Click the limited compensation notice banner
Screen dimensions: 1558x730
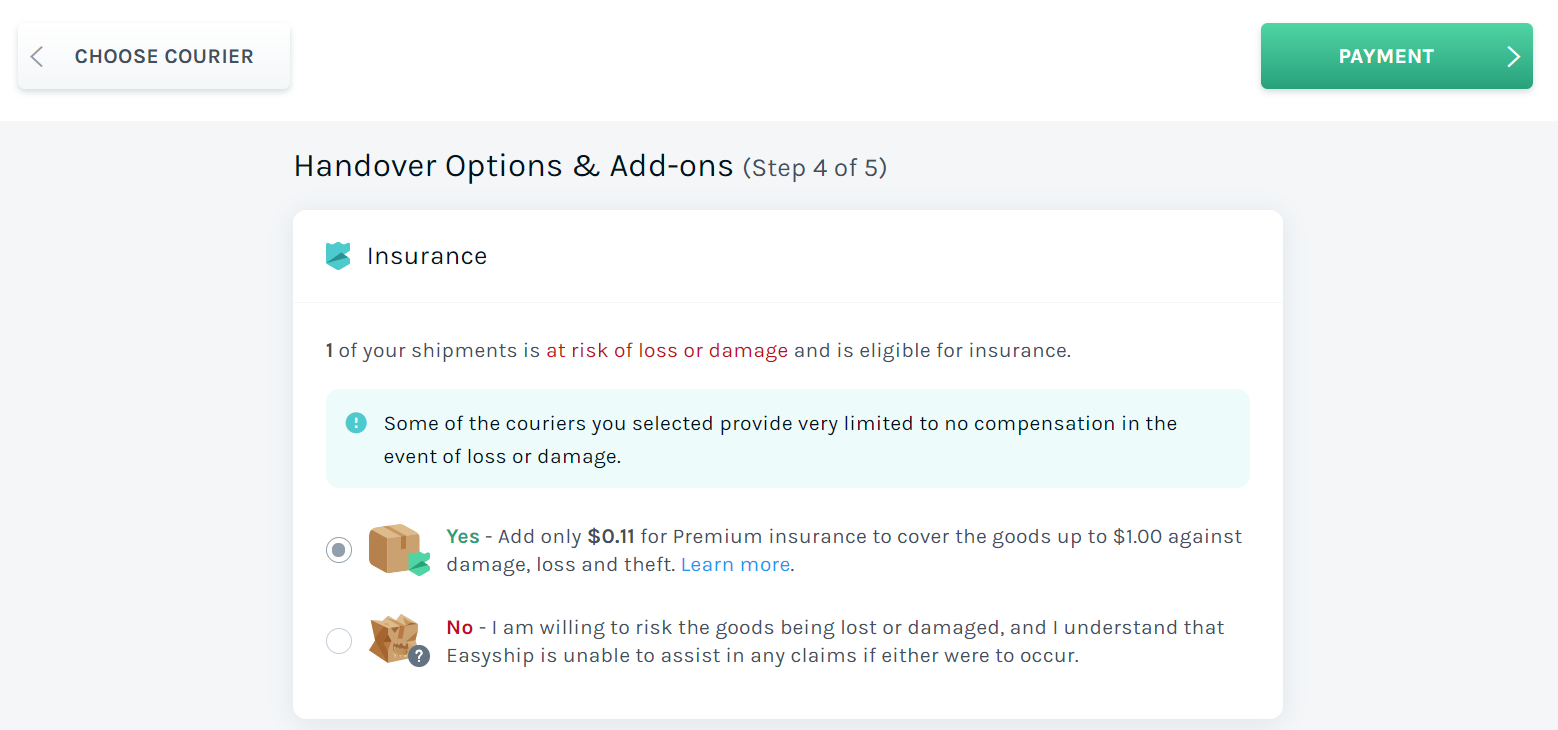tap(787, 438)
